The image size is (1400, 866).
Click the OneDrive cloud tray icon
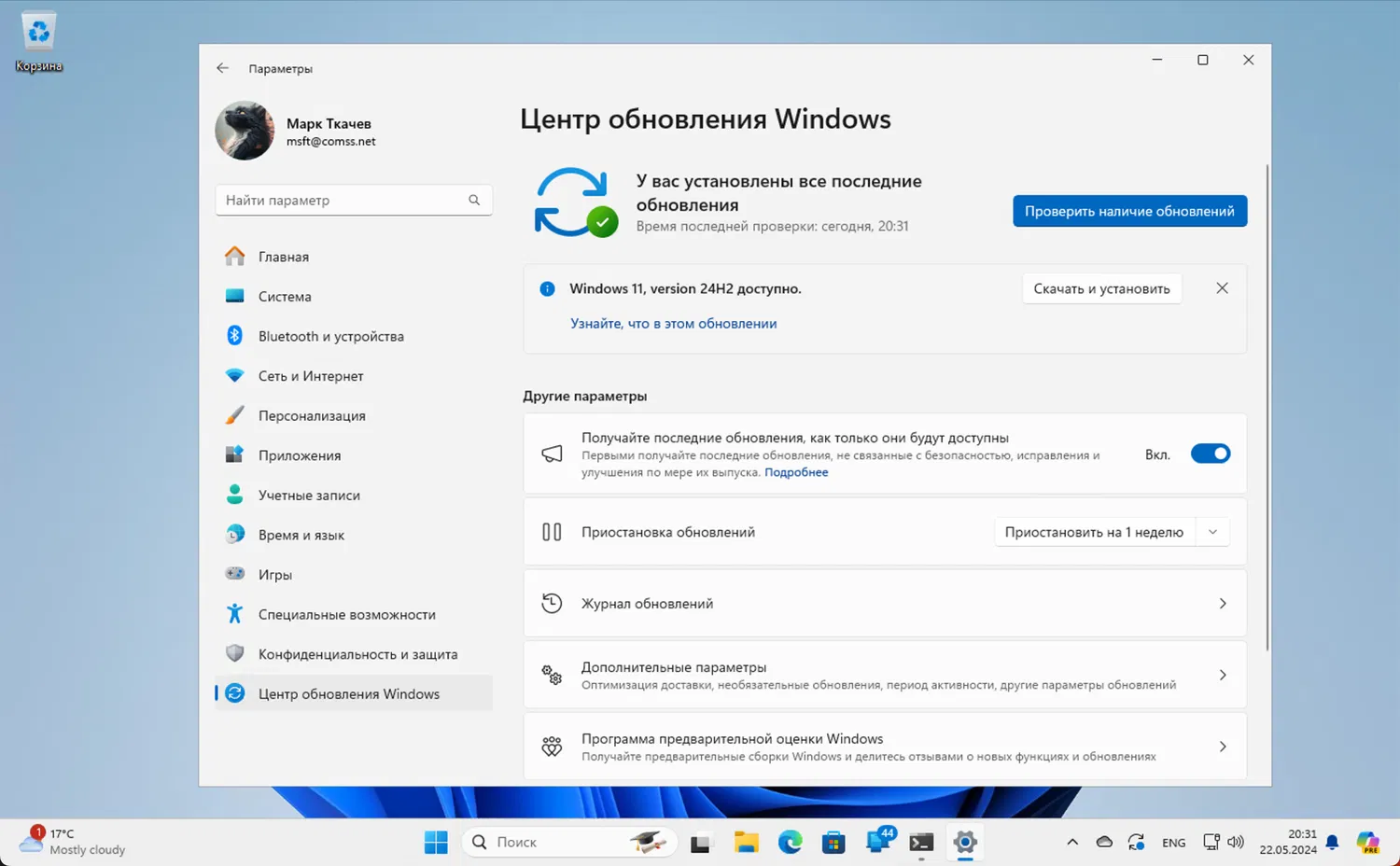(1104, 843)
